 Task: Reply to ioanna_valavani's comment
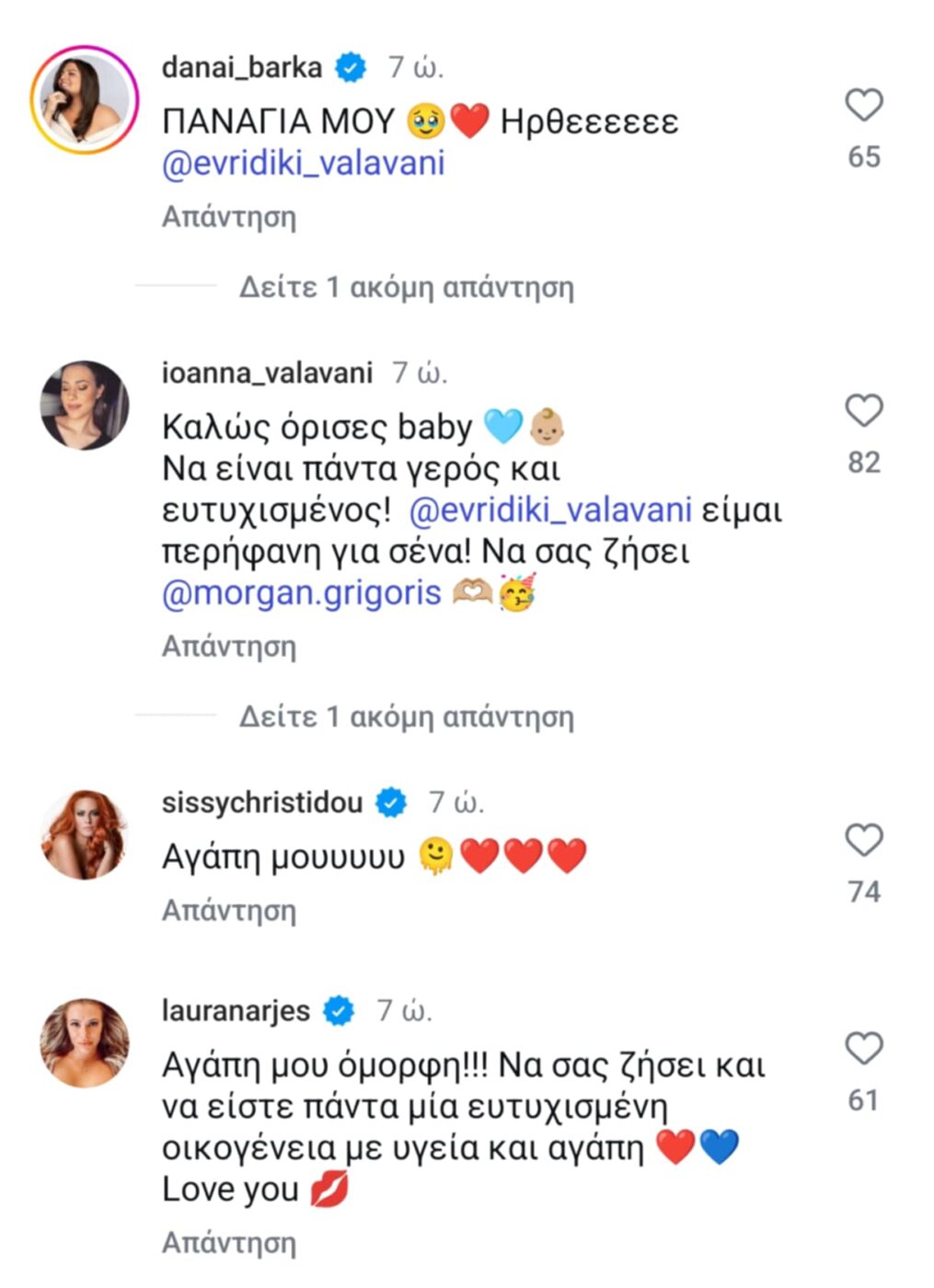(x=229, y=647)
